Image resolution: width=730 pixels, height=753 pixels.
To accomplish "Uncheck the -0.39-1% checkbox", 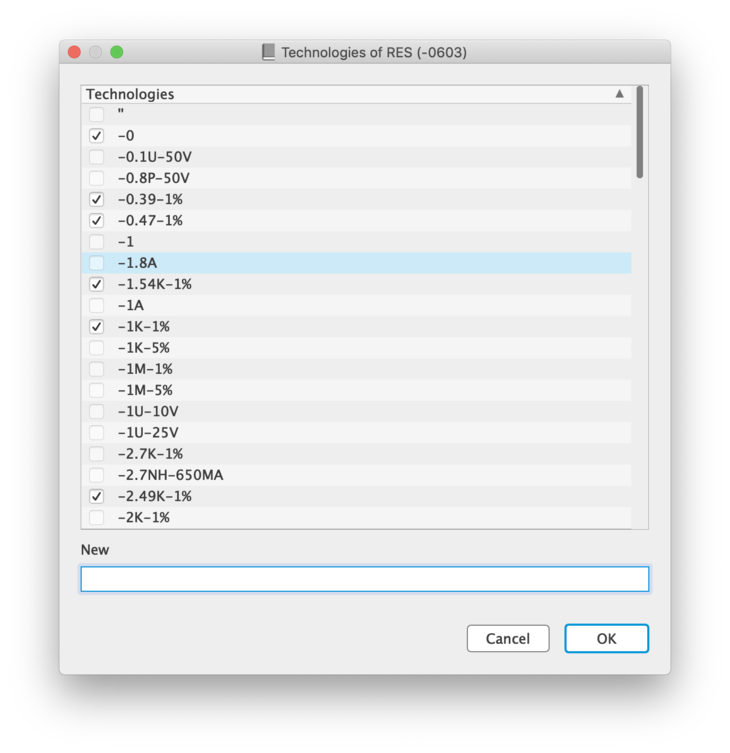I will click(97, 199).
